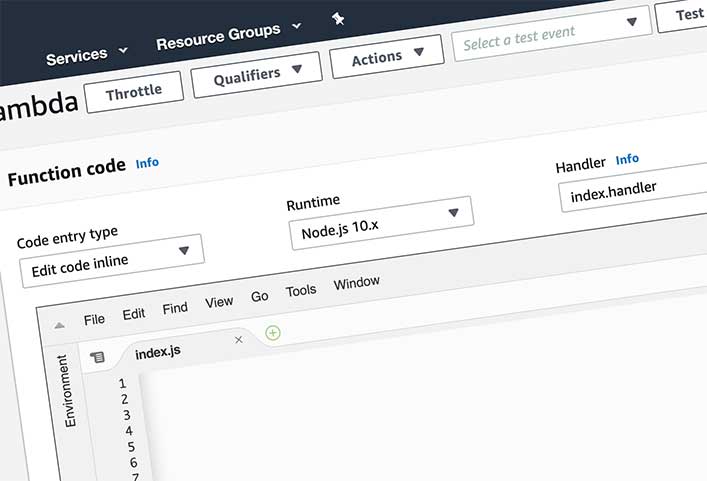This screenshot has width=707, height=481.
Task: Open the View menu in editor
Action: pyautogui.click(x=219, y=302)
